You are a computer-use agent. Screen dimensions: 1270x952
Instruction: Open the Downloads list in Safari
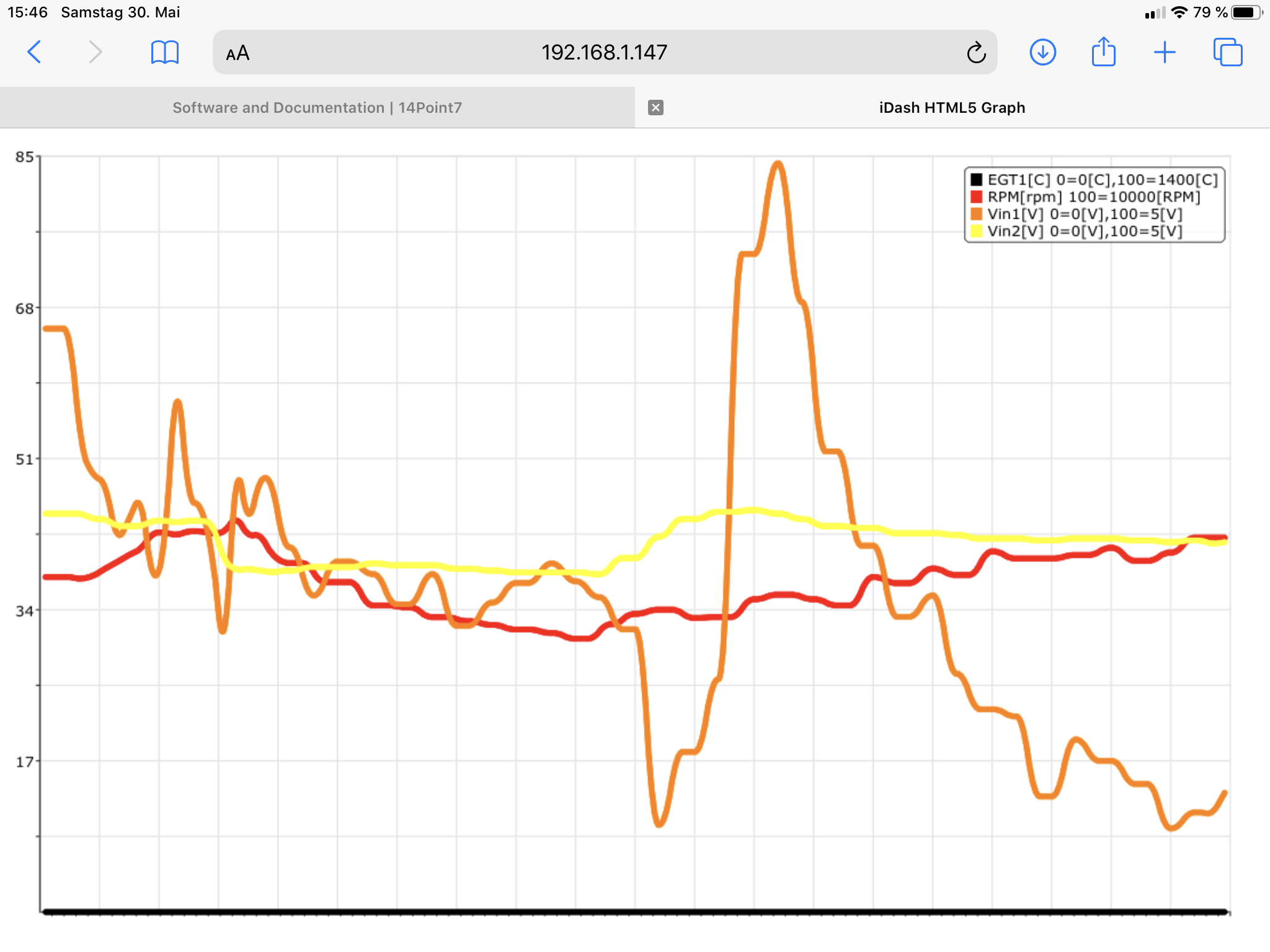tap(1043, 52)
